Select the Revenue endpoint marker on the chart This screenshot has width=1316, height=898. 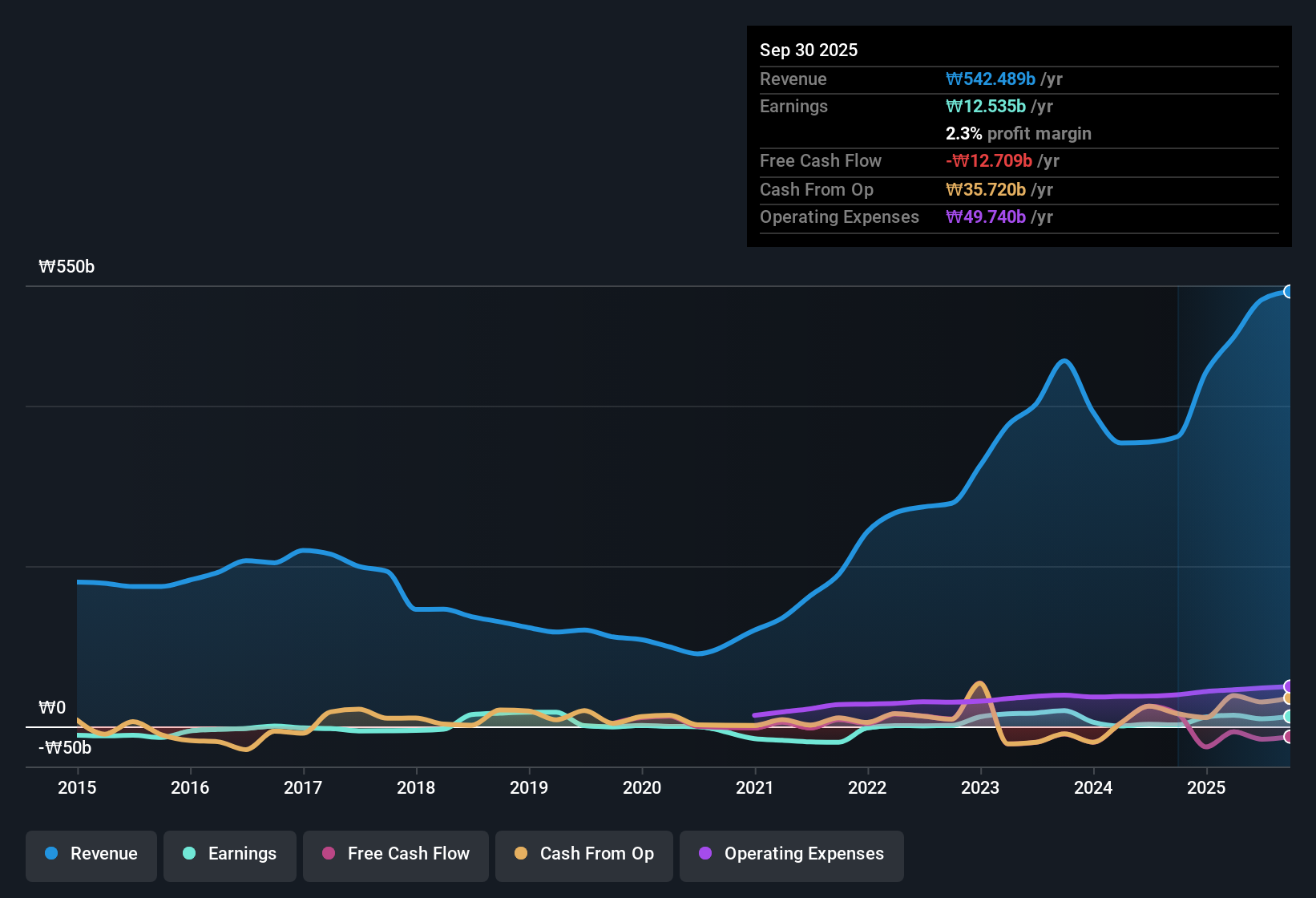coord(1290,291)
